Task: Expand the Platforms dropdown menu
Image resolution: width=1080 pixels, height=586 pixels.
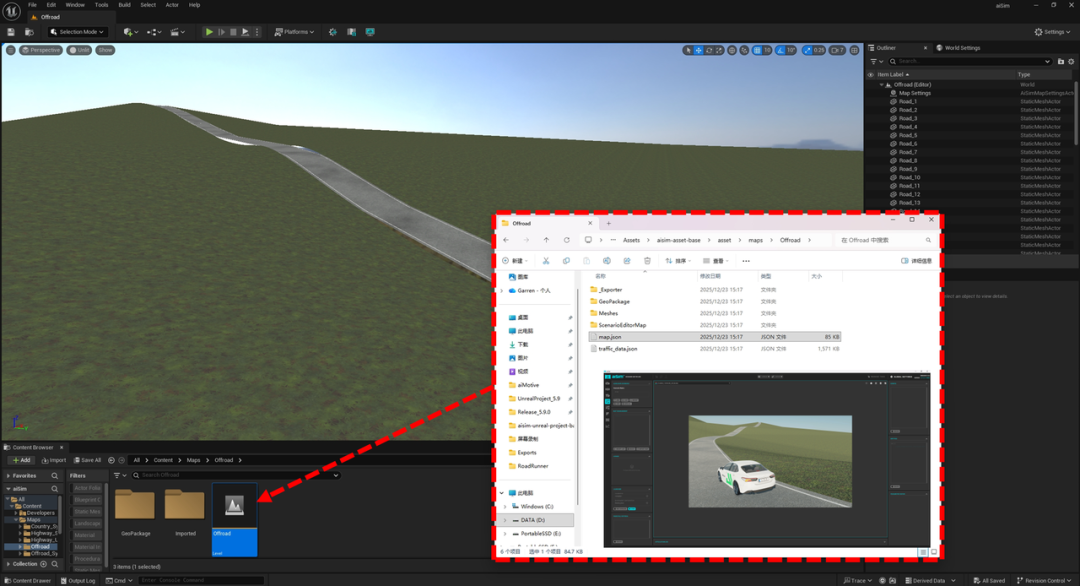Action: coord(294,32)
